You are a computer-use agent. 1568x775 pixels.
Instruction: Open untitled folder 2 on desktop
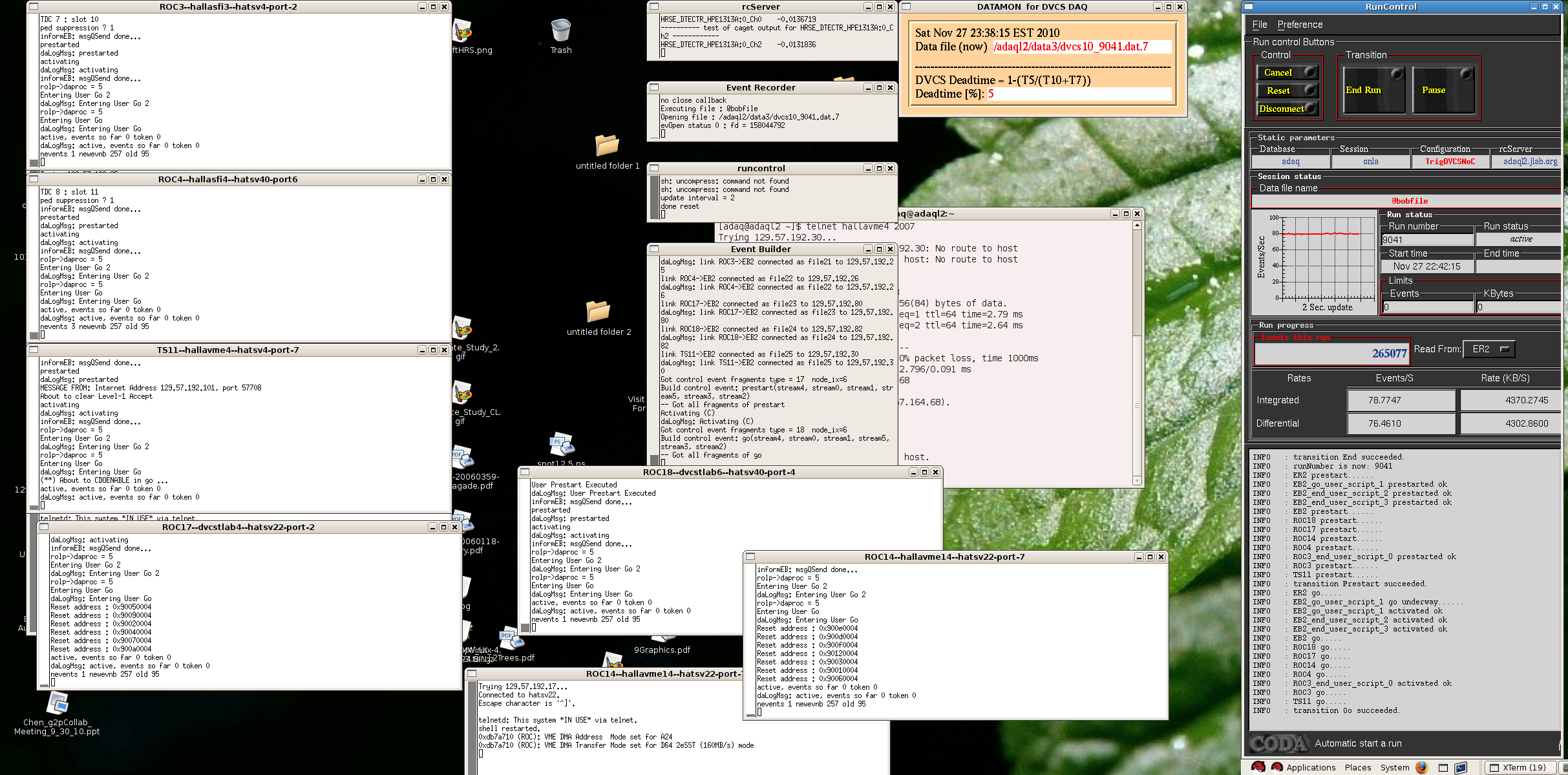click(598, 312)
